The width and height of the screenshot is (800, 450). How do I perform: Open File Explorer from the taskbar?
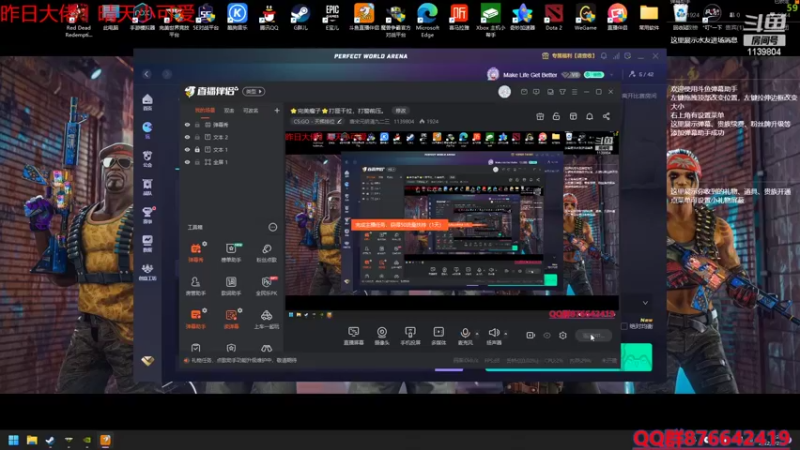click(x=32, y=440)
